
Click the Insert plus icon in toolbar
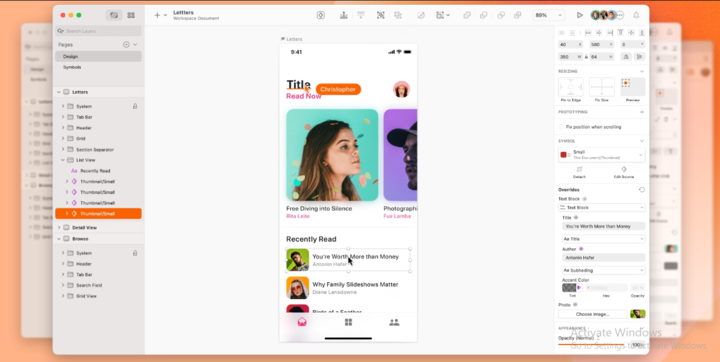tap(157, 15)
